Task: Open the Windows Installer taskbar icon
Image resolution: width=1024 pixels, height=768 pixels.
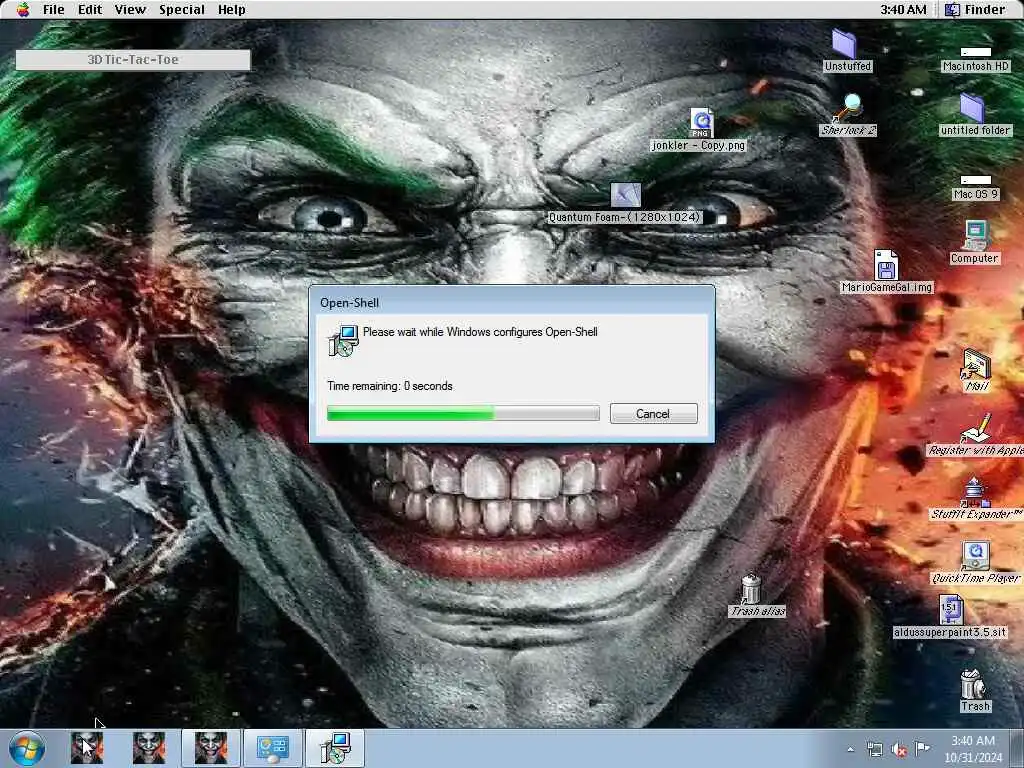Action: tap(335, 748)
